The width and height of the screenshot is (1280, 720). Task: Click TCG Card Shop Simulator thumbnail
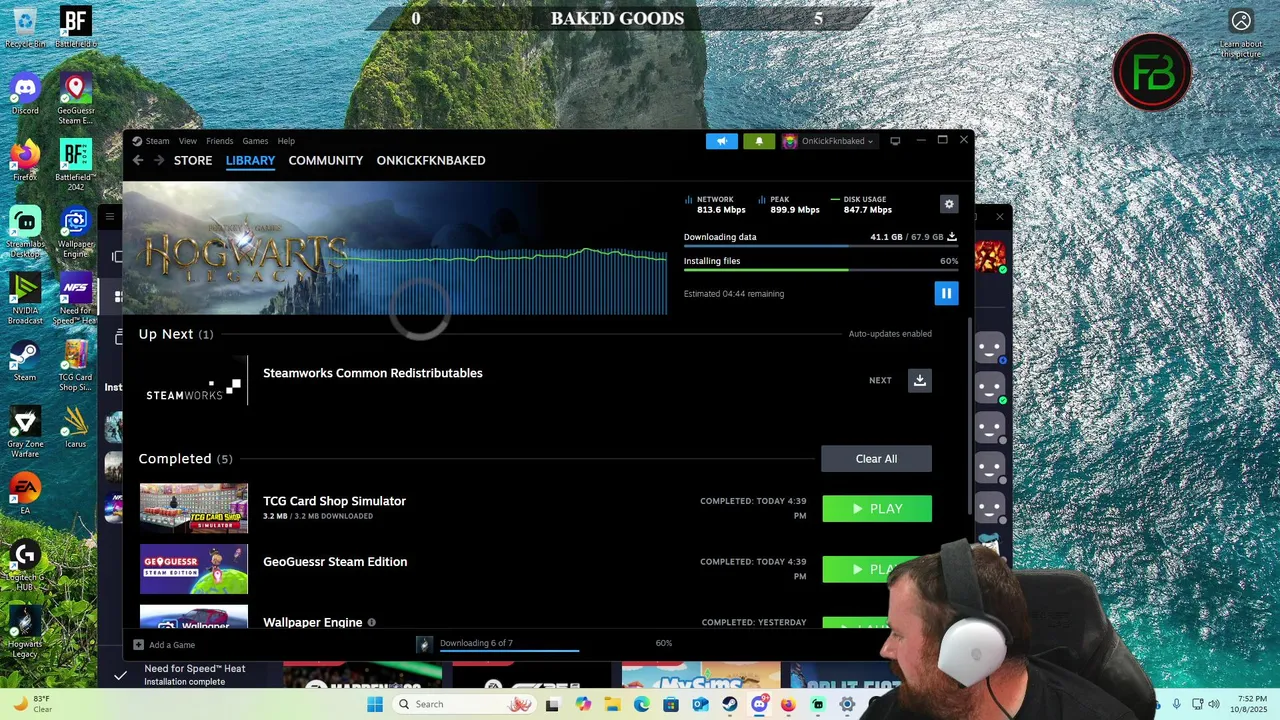(x=194, y=509)
